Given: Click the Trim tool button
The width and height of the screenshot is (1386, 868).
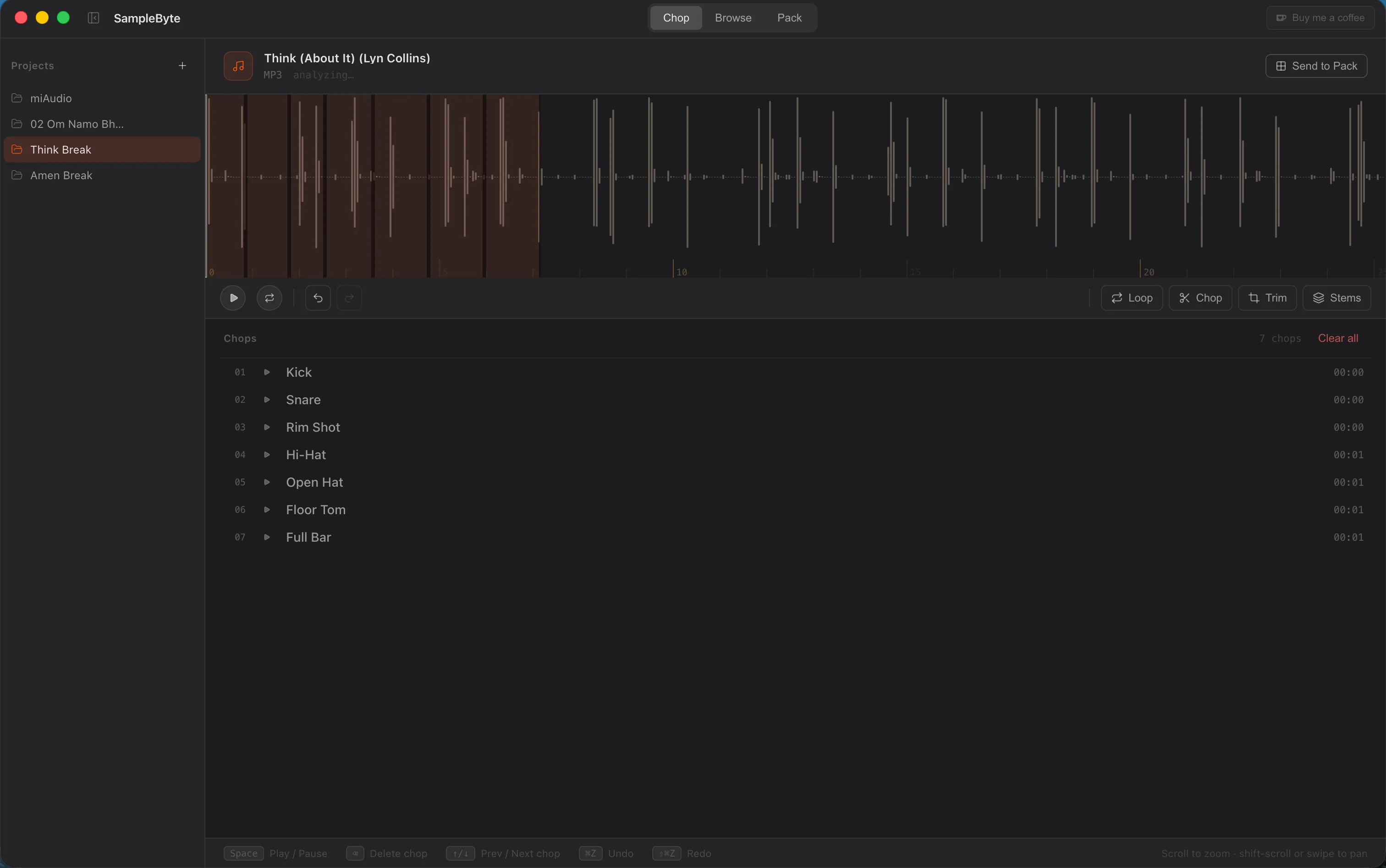Looking at the screenshot, I should [x=1267, y=298].
